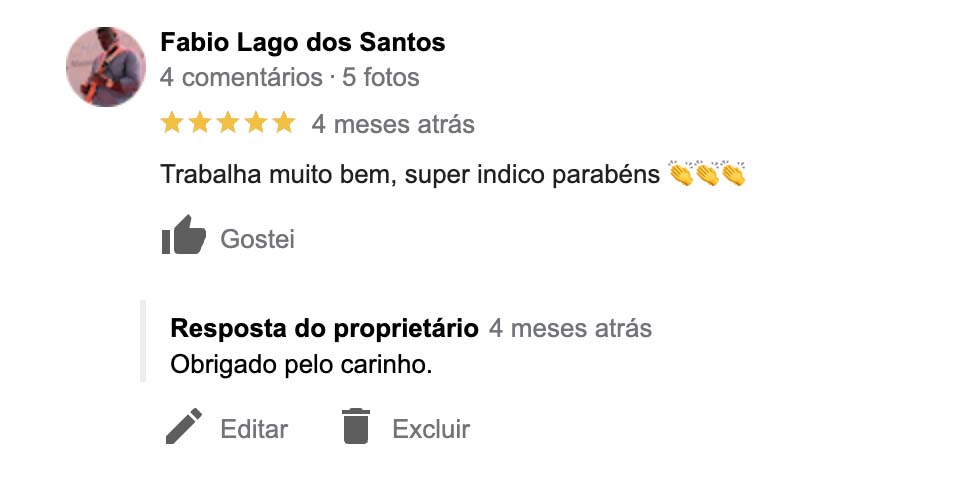Click the reviewer's "4 comentários" count
Viewport: 980px width, 486px height.
point(240,77)
